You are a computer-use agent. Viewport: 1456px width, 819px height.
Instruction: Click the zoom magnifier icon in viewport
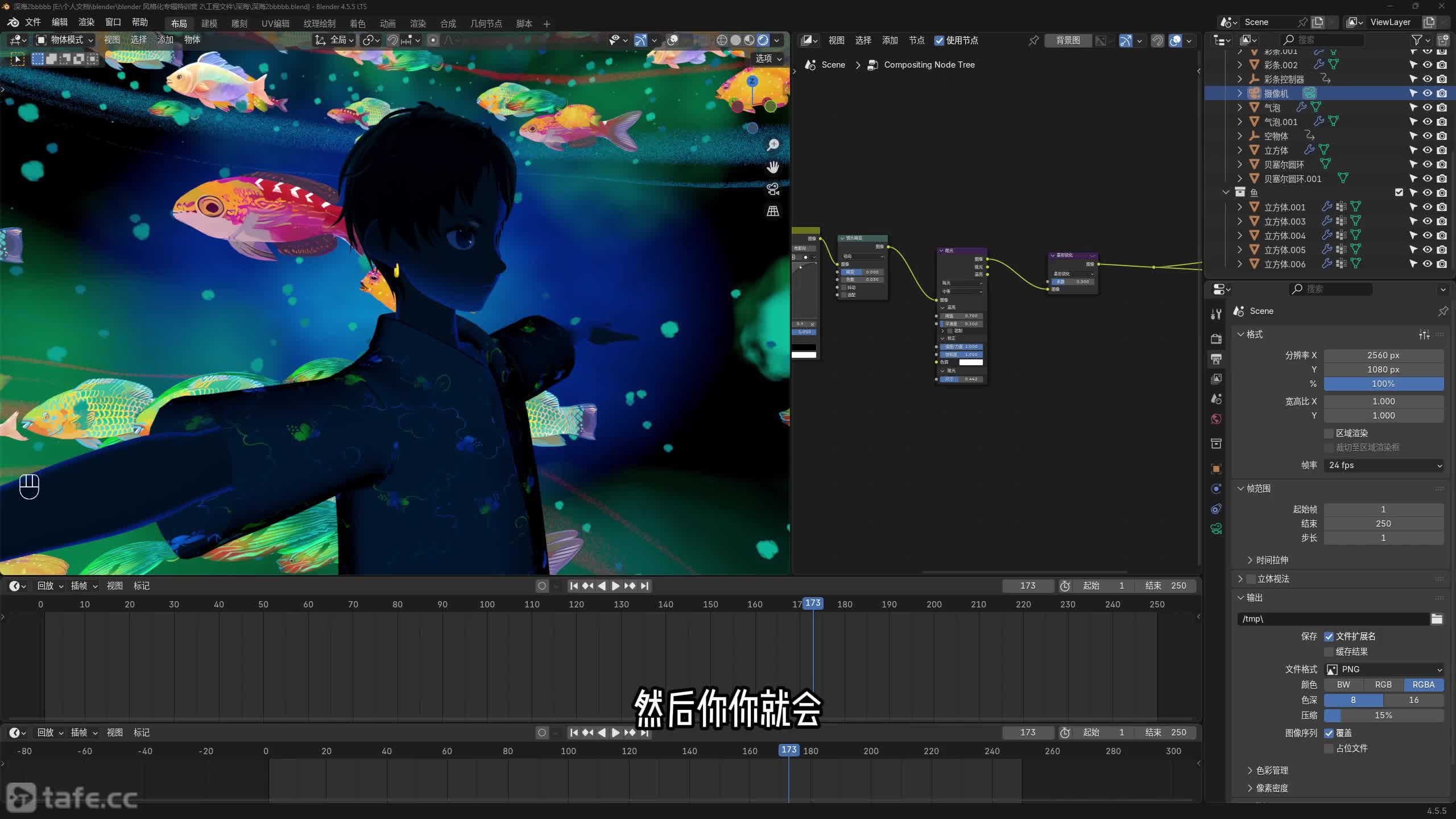tap(773, 145)
